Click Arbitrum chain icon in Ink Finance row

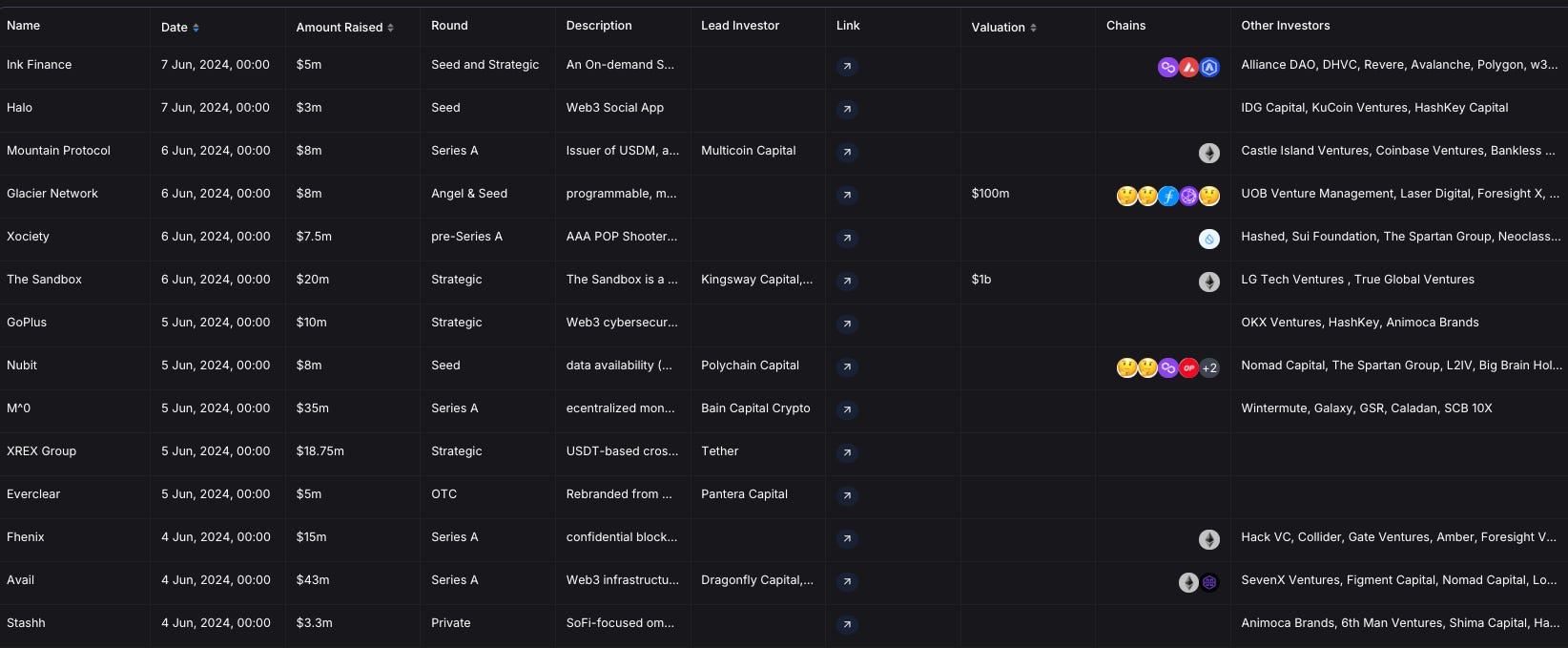[x=1209, y=67]
